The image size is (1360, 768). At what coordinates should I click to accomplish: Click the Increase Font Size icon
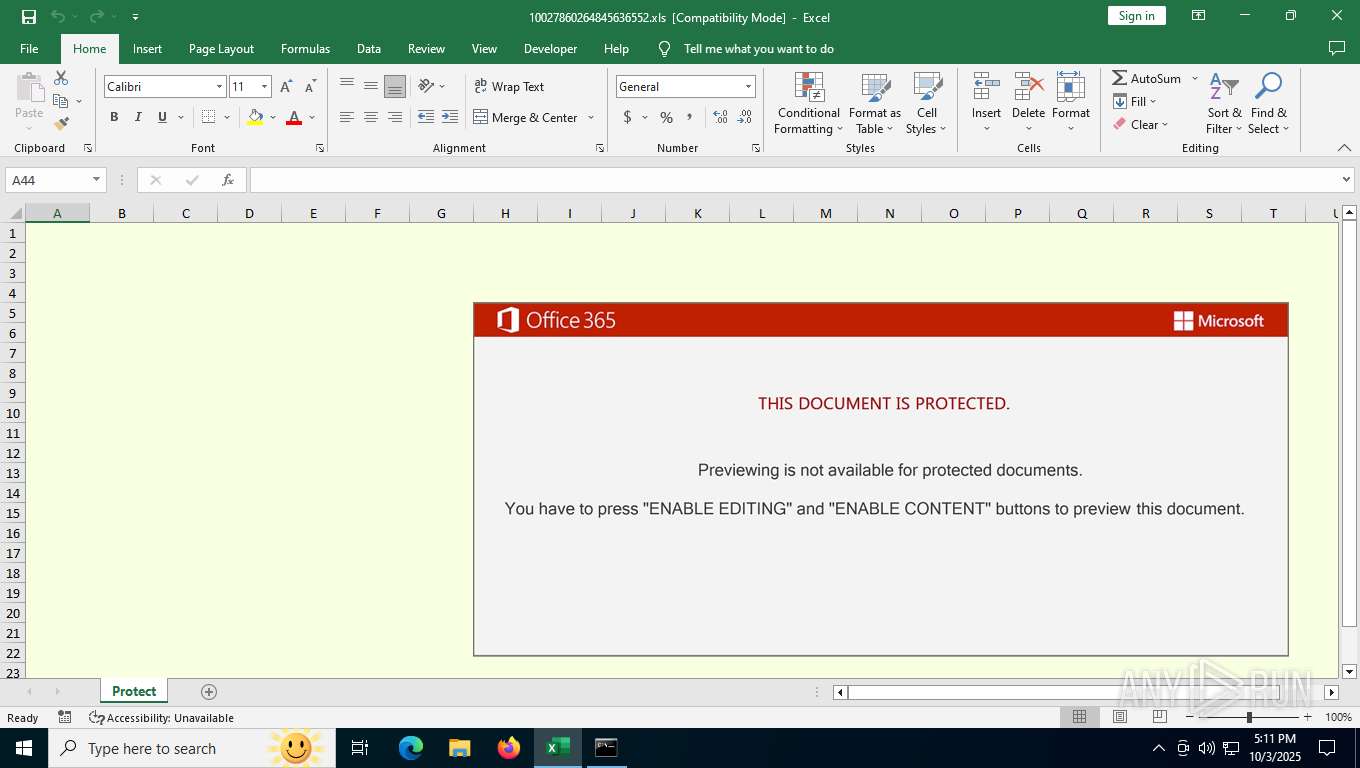pos(286,87)
